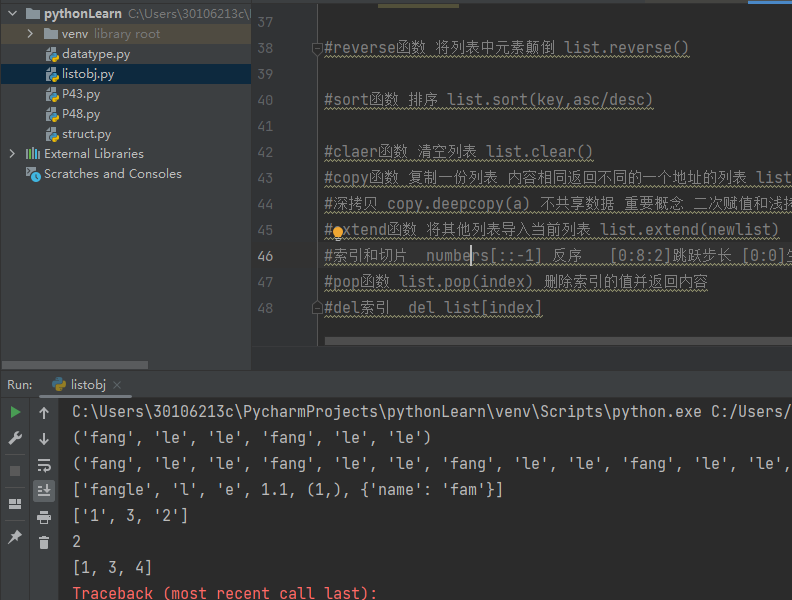Click the Print output icon
Viewport: 792px width, 600px height.
[x=44, y=517]
